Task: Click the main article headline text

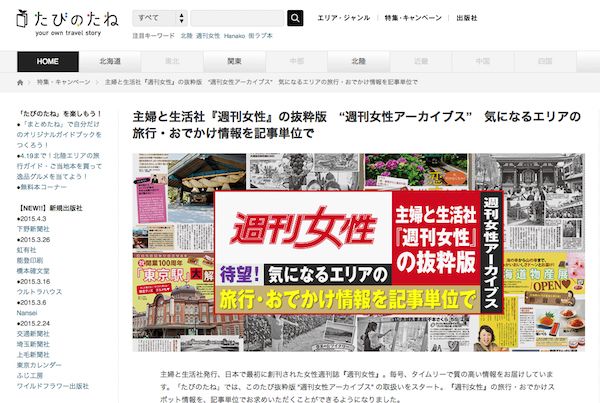Action: [x=357, y=125]
